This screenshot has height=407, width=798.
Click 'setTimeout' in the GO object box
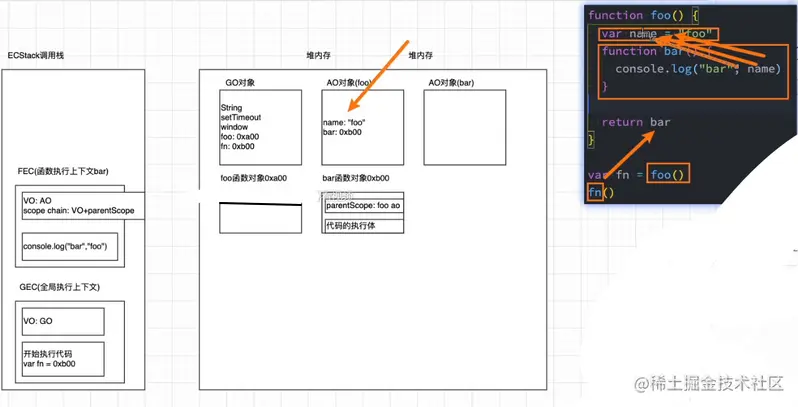[241, 117]
